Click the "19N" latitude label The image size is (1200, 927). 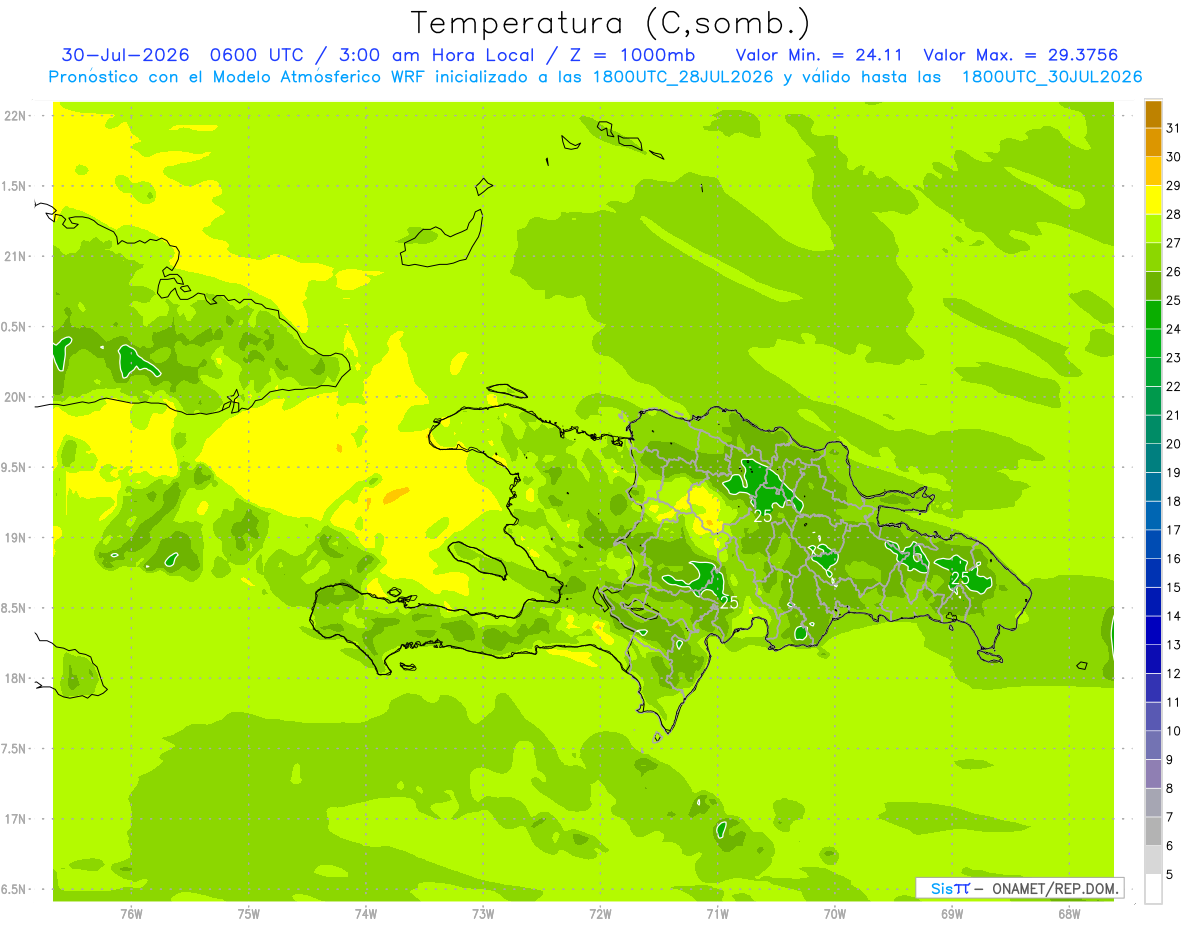point(16,538)
